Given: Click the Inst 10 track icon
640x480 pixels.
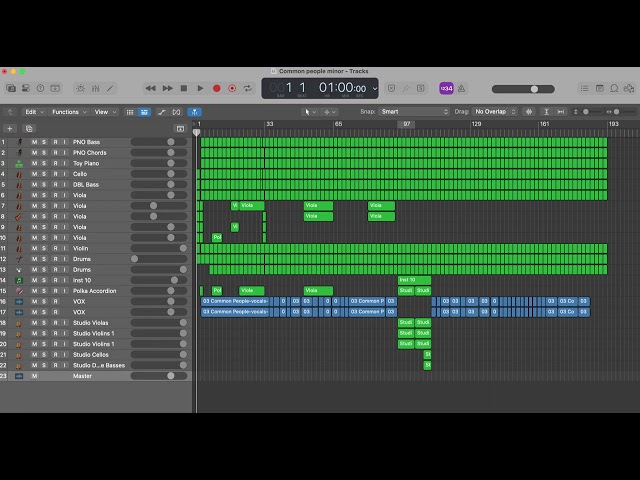Looking at the screenshot, I should click(19, 280).
